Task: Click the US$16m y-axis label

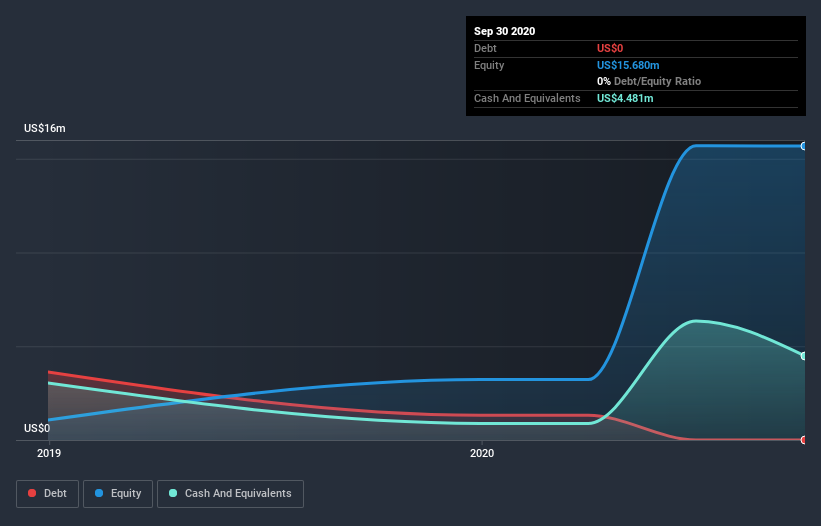Action: point(45,128)
